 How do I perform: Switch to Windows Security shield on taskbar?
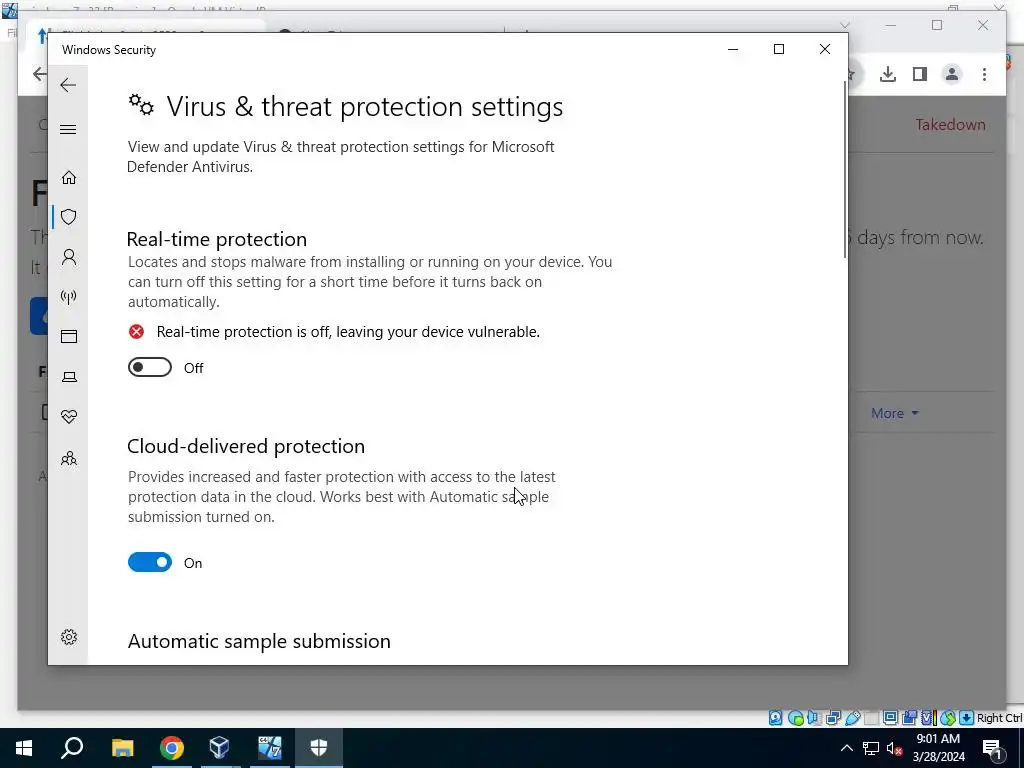pos(319,748)
